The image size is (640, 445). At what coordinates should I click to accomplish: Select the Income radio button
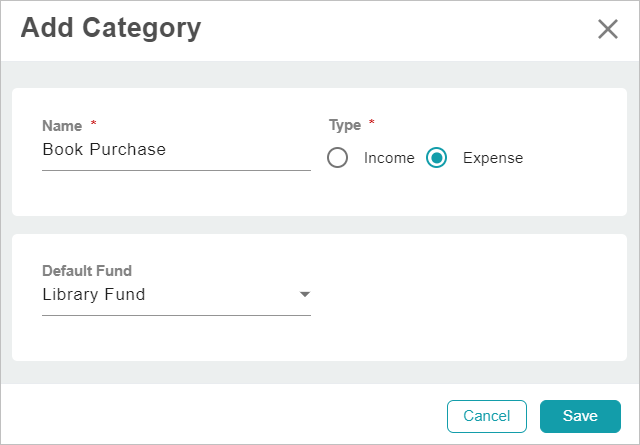[x=338, y=158]
